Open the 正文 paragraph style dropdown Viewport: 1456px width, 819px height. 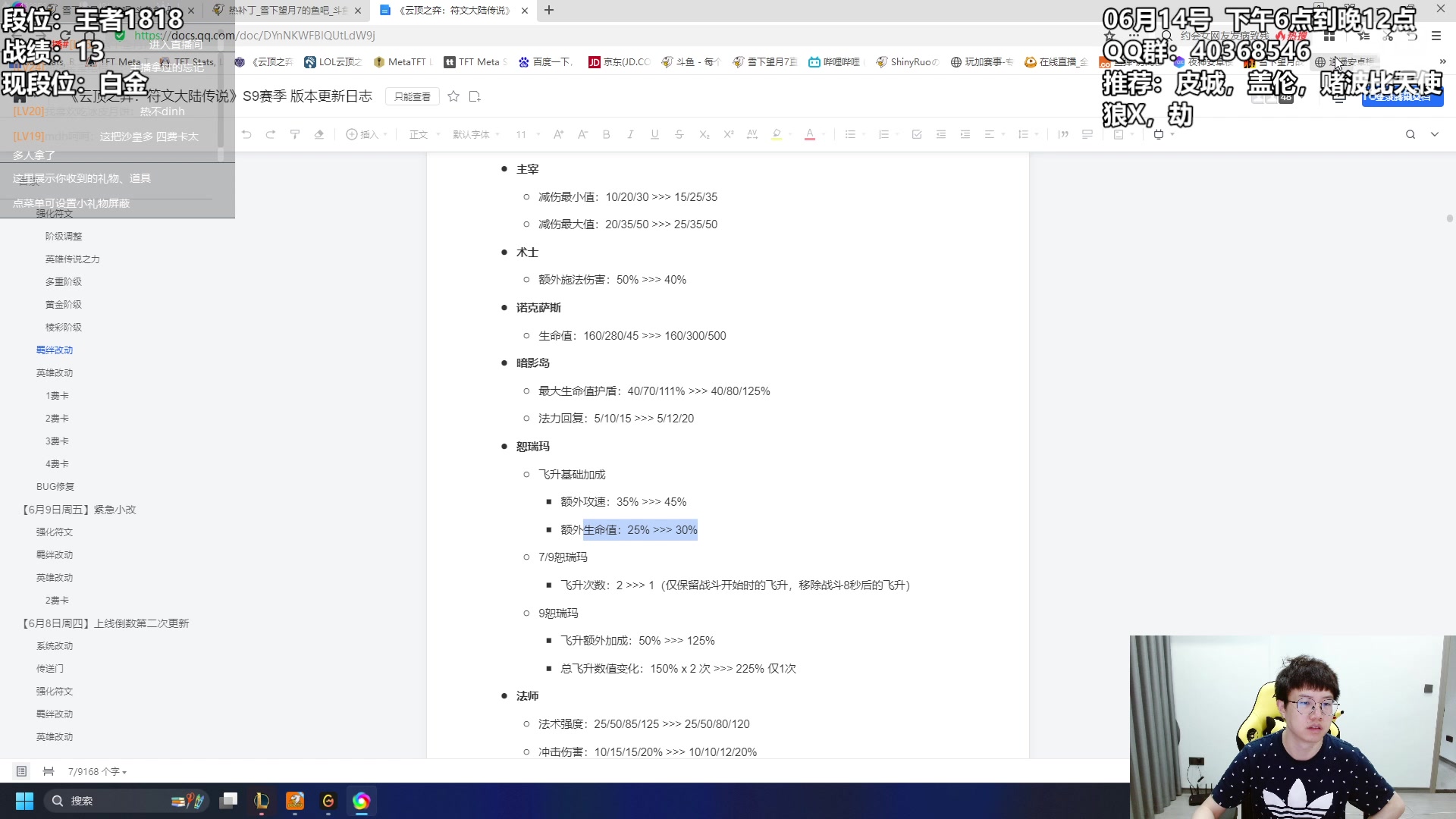pyautogui.click(x=425, y=134)
